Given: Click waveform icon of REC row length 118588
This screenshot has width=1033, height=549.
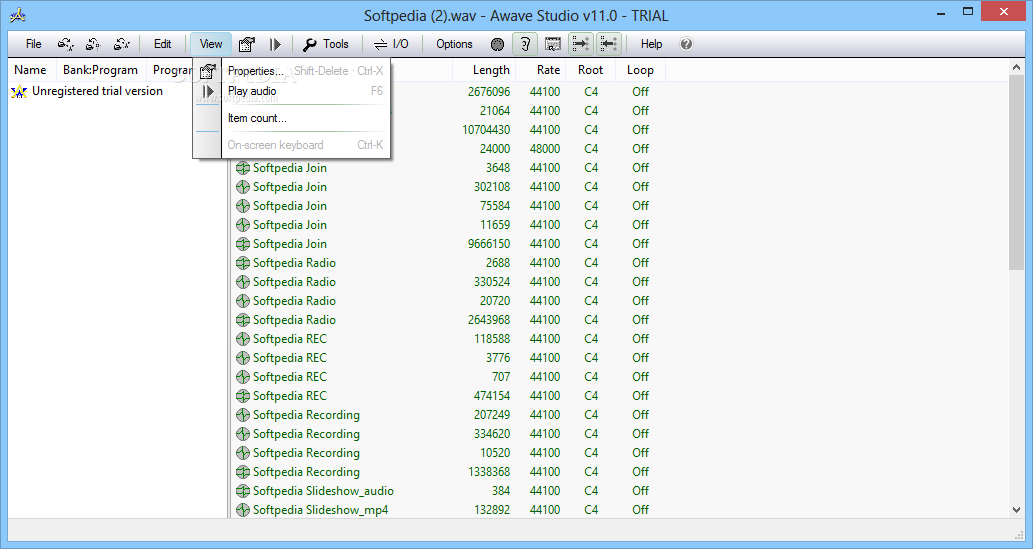Looking at the screenshot, I should [242, 339].
